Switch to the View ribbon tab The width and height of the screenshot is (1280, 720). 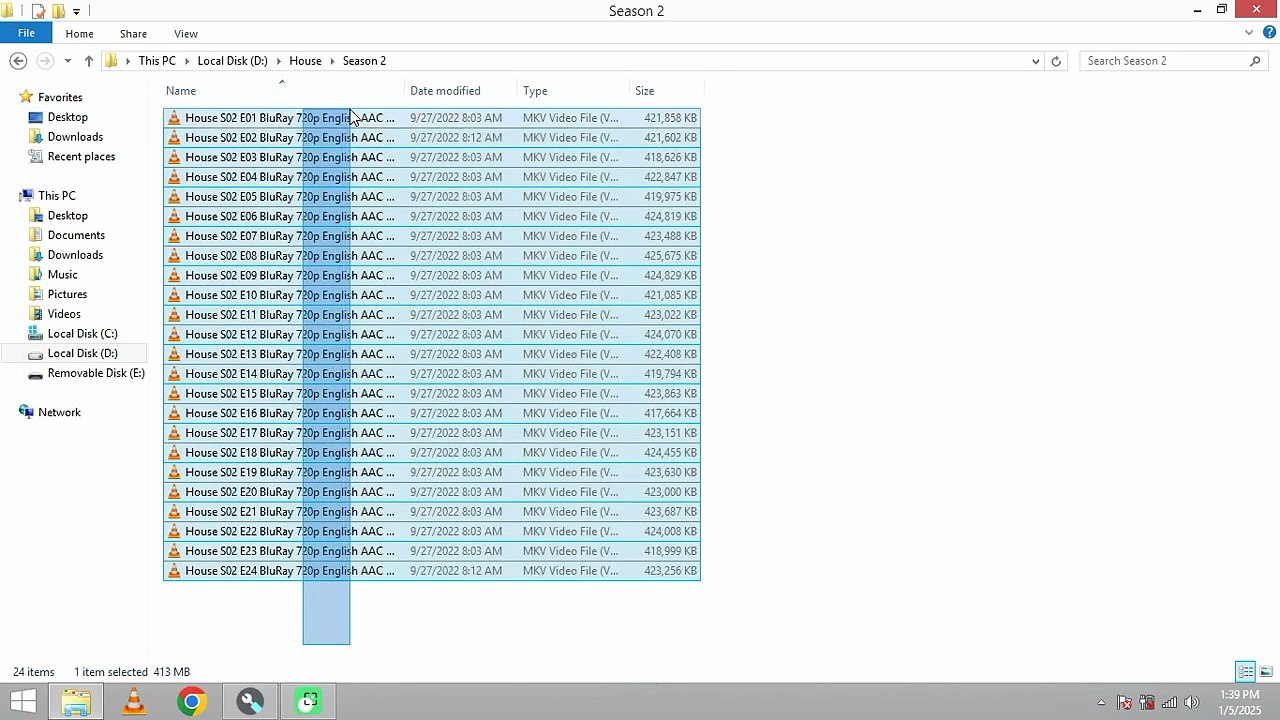pyautogui.click(x=186, y=34)
